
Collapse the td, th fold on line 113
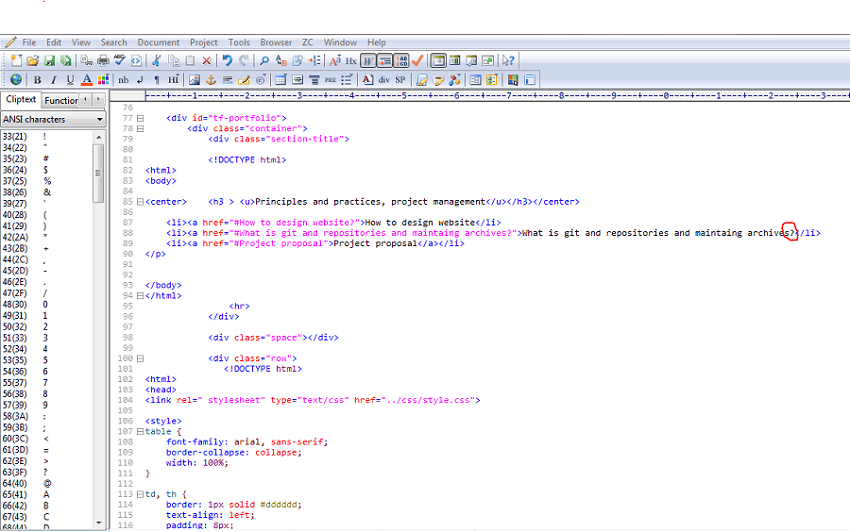[140, 494]
